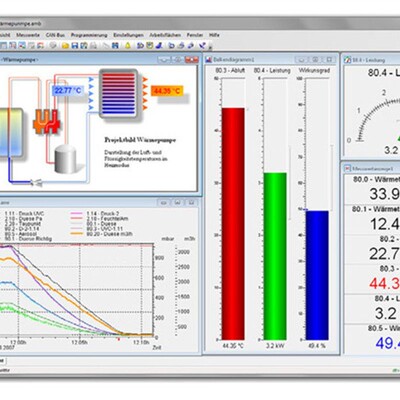Click the printer icon in the toolbar
The width and height of the screenshot is (400, 400).
tap(93, 45)
